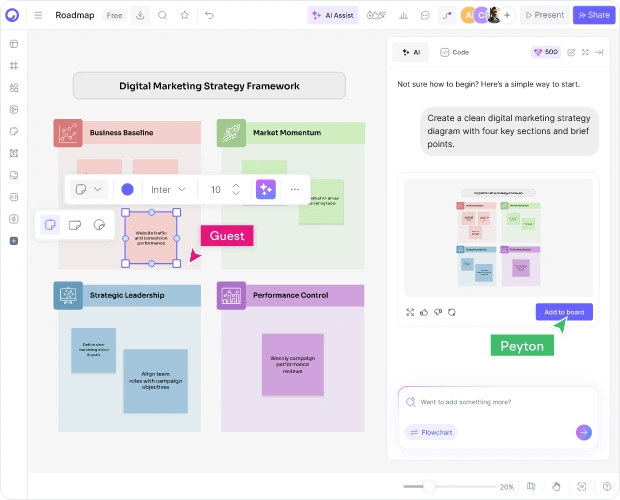Image resolution: width=620 pixels, height=500 pixels.
Task: Start presentation with the Present button
Action: [x=544, y=15]
